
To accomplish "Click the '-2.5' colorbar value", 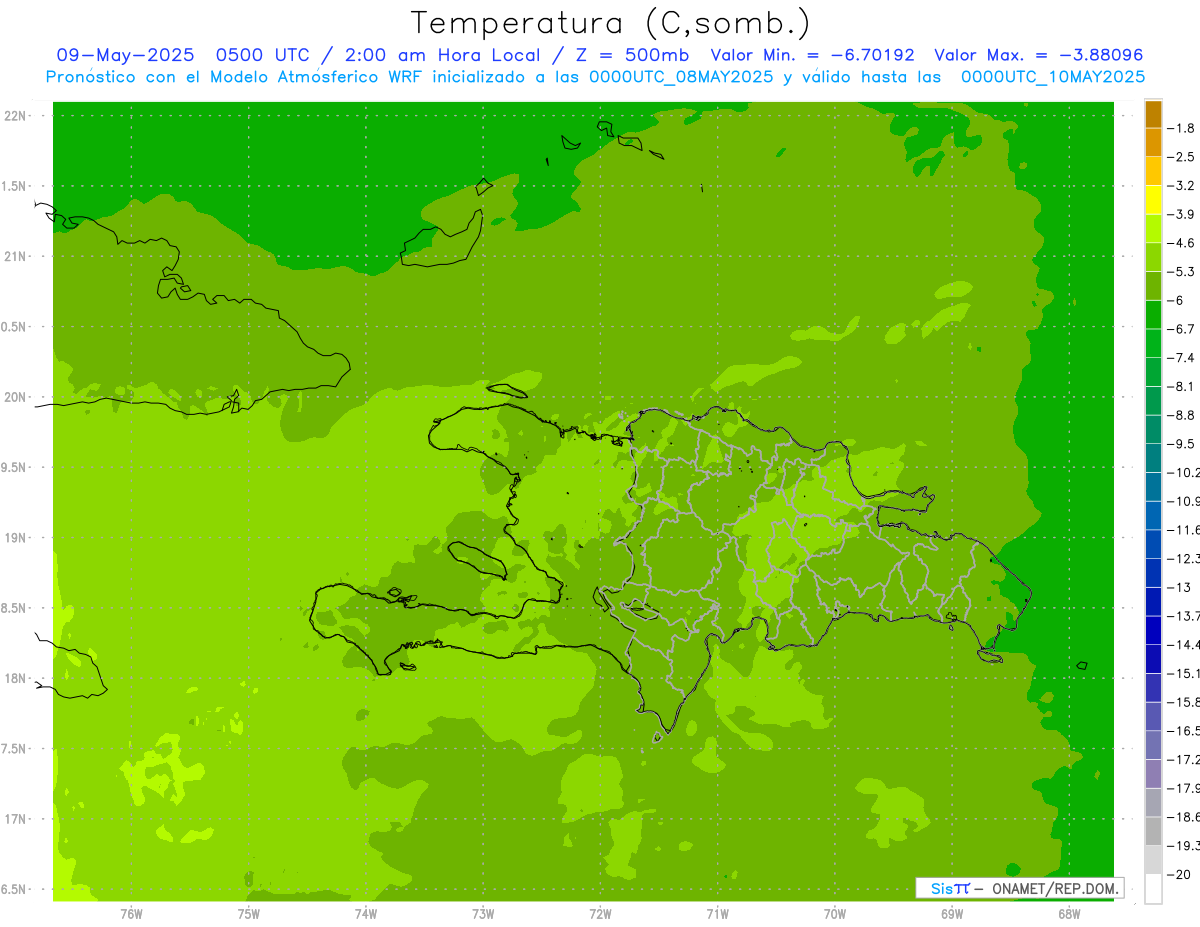I will tap(1182, 157).
